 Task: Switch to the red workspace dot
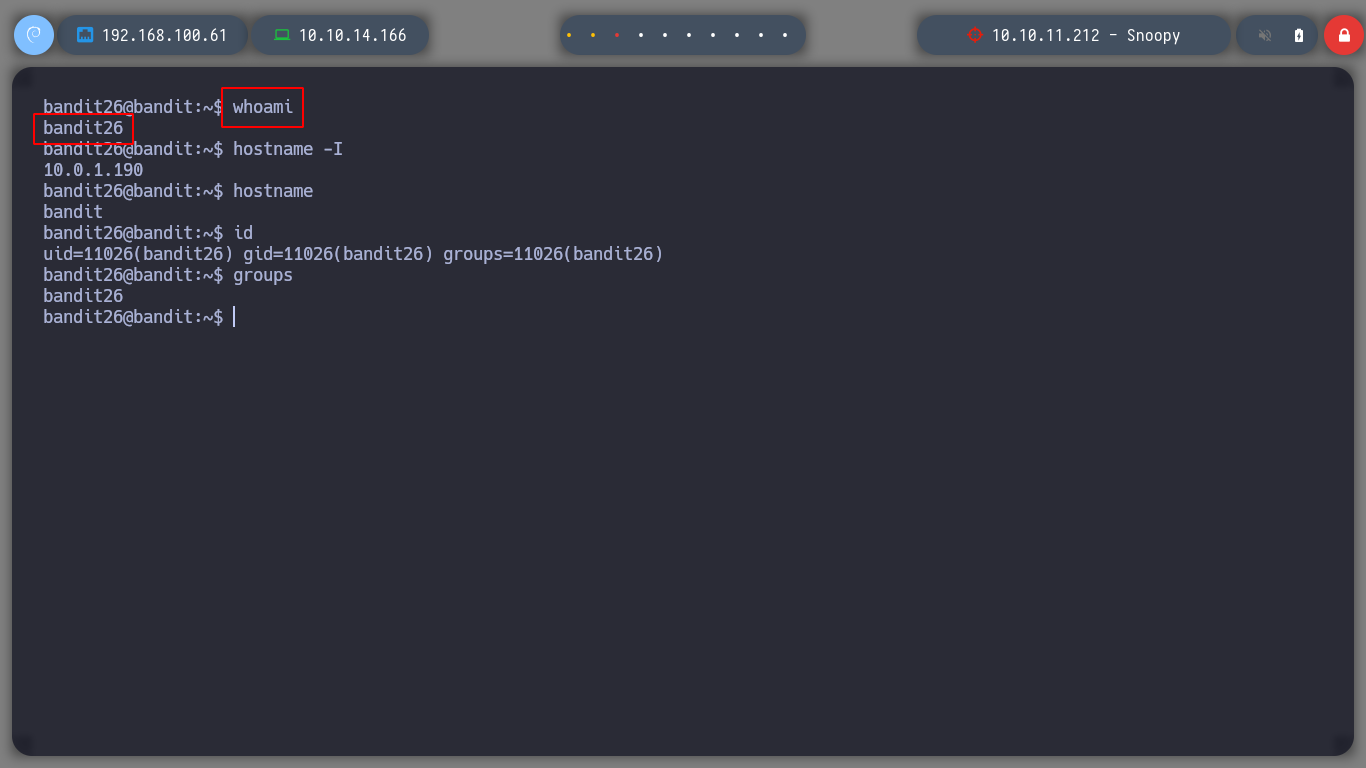point(617,35)
